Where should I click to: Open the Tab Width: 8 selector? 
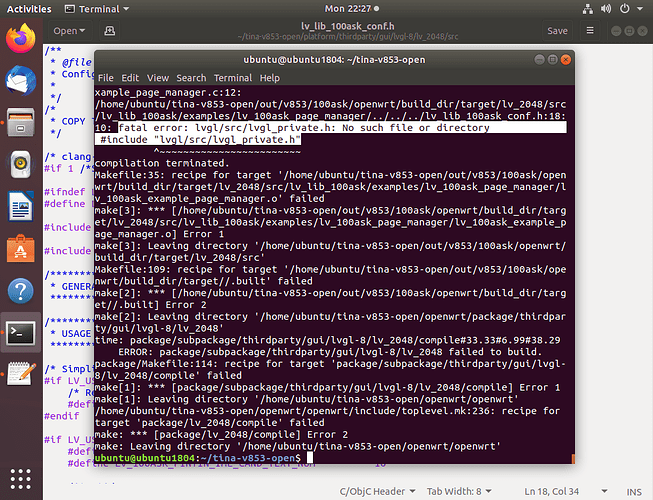[x=459, y=492]
